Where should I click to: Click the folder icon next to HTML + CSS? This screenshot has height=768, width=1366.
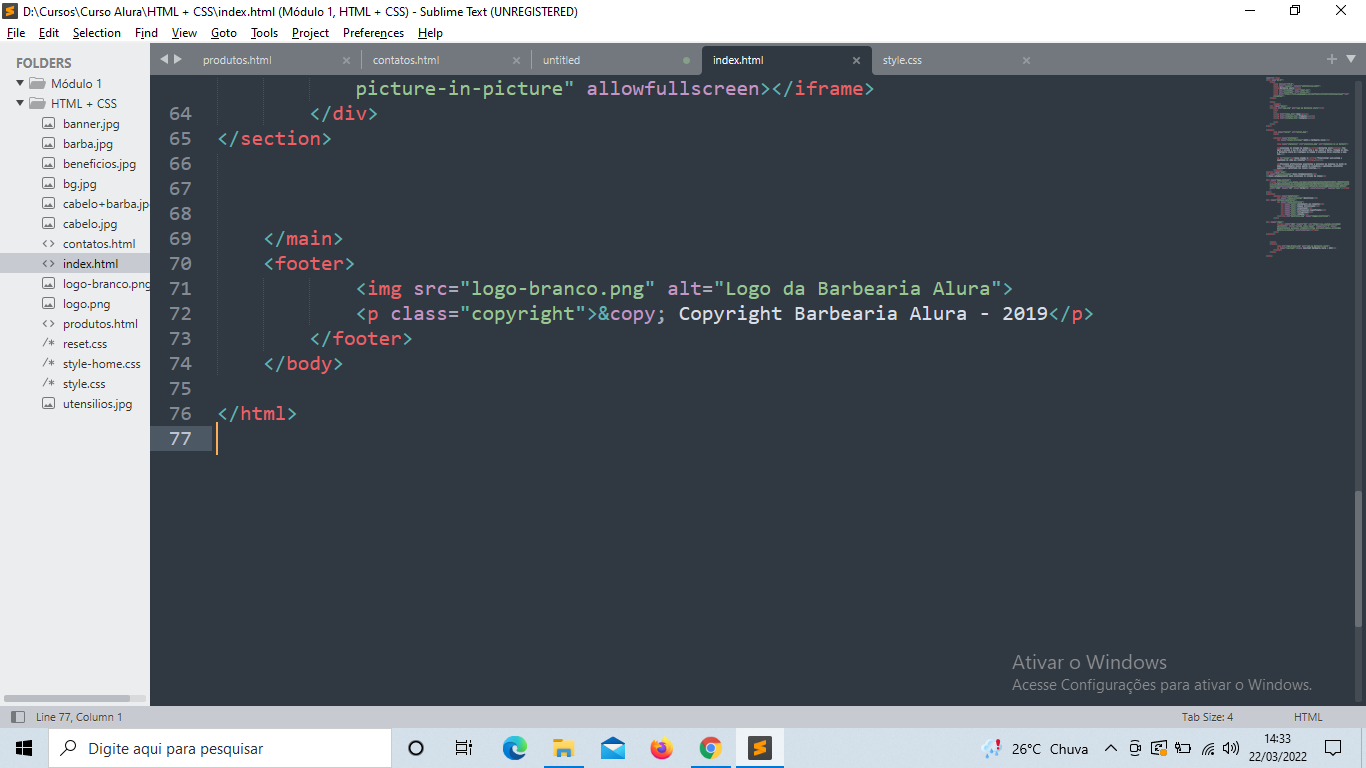(37, 103)
